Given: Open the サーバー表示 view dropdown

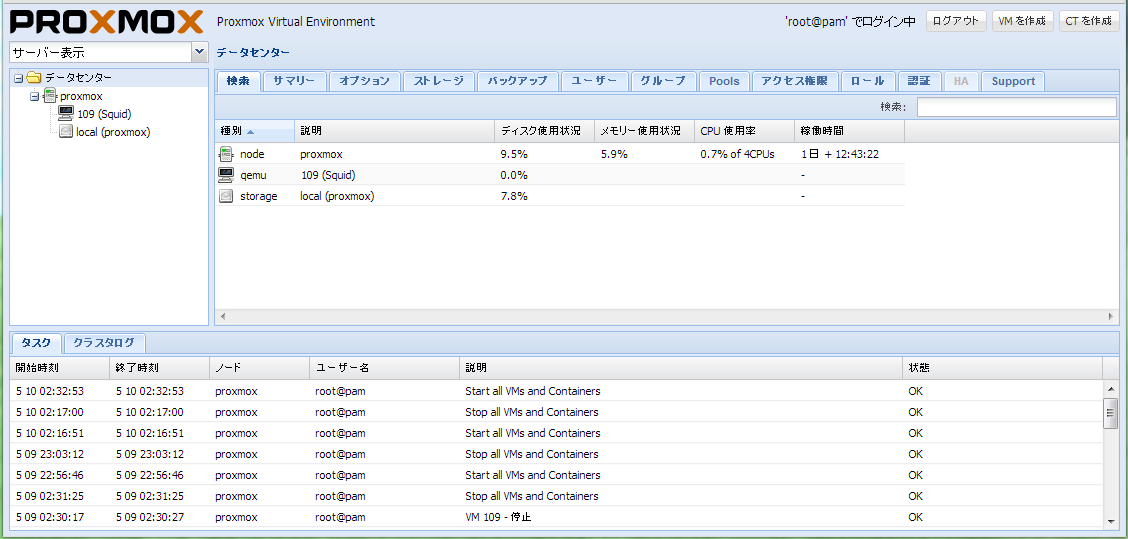Looking at the screenshot, I should tap(199, 52).
